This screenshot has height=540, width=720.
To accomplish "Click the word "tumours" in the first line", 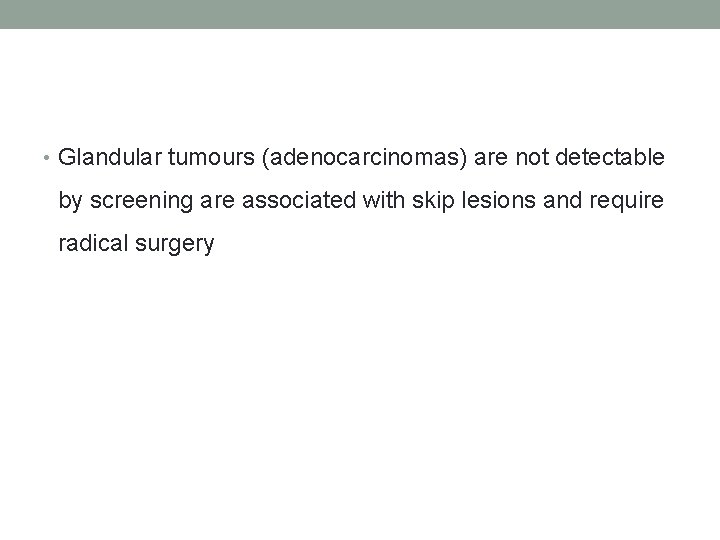I will click(206, 157).
